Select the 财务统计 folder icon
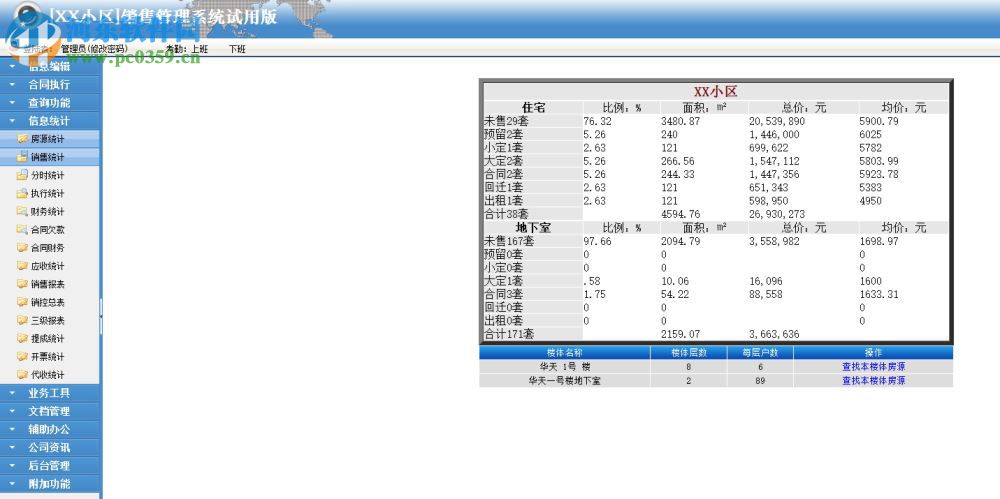1000x499 pixels. click(x=22, y=211)
